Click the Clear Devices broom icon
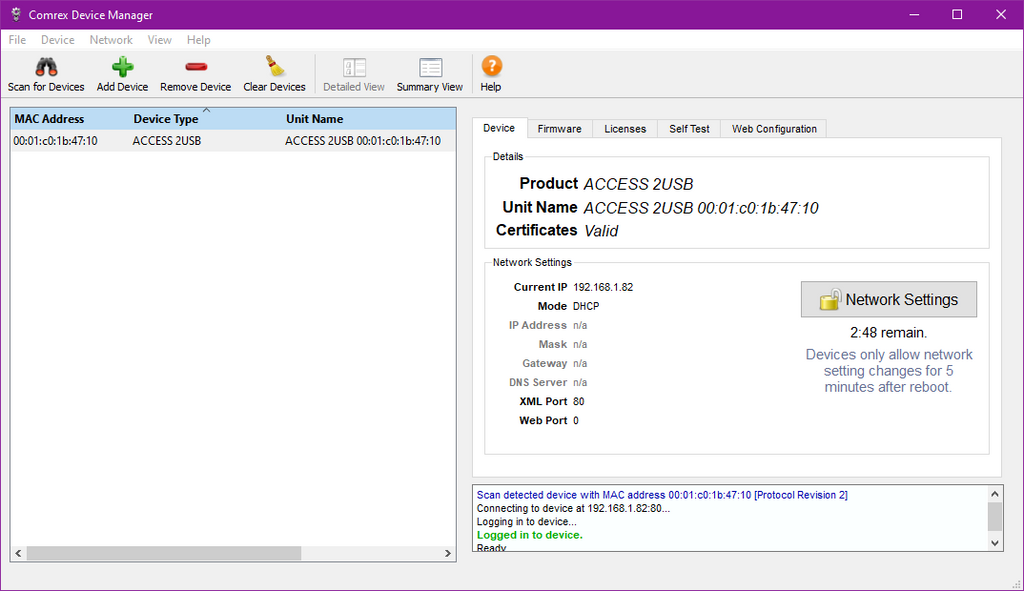 [274, 66]
